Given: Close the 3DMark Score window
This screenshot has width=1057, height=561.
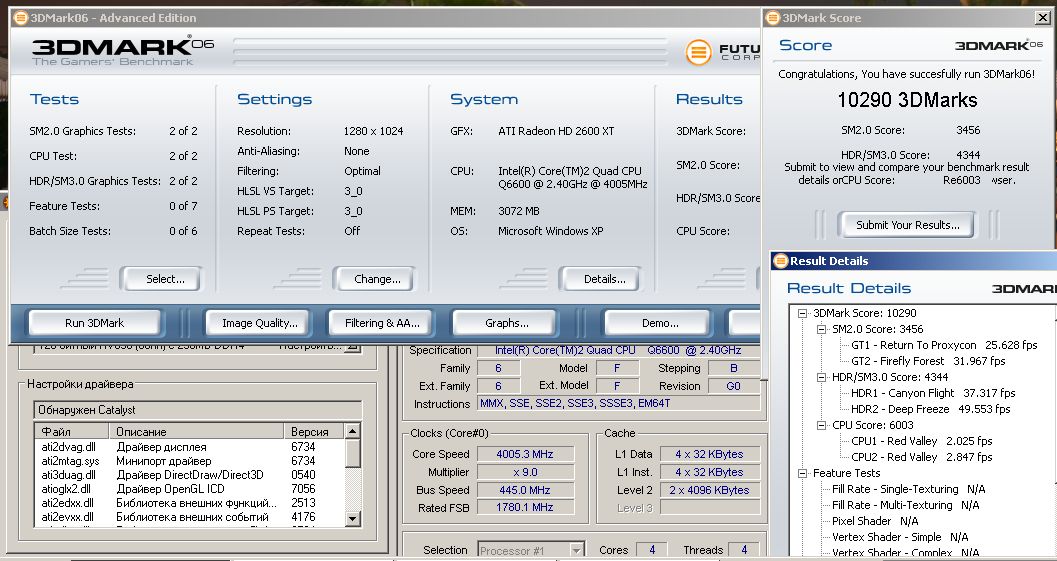Looking at the screenshot, I should click(1042, 18).
